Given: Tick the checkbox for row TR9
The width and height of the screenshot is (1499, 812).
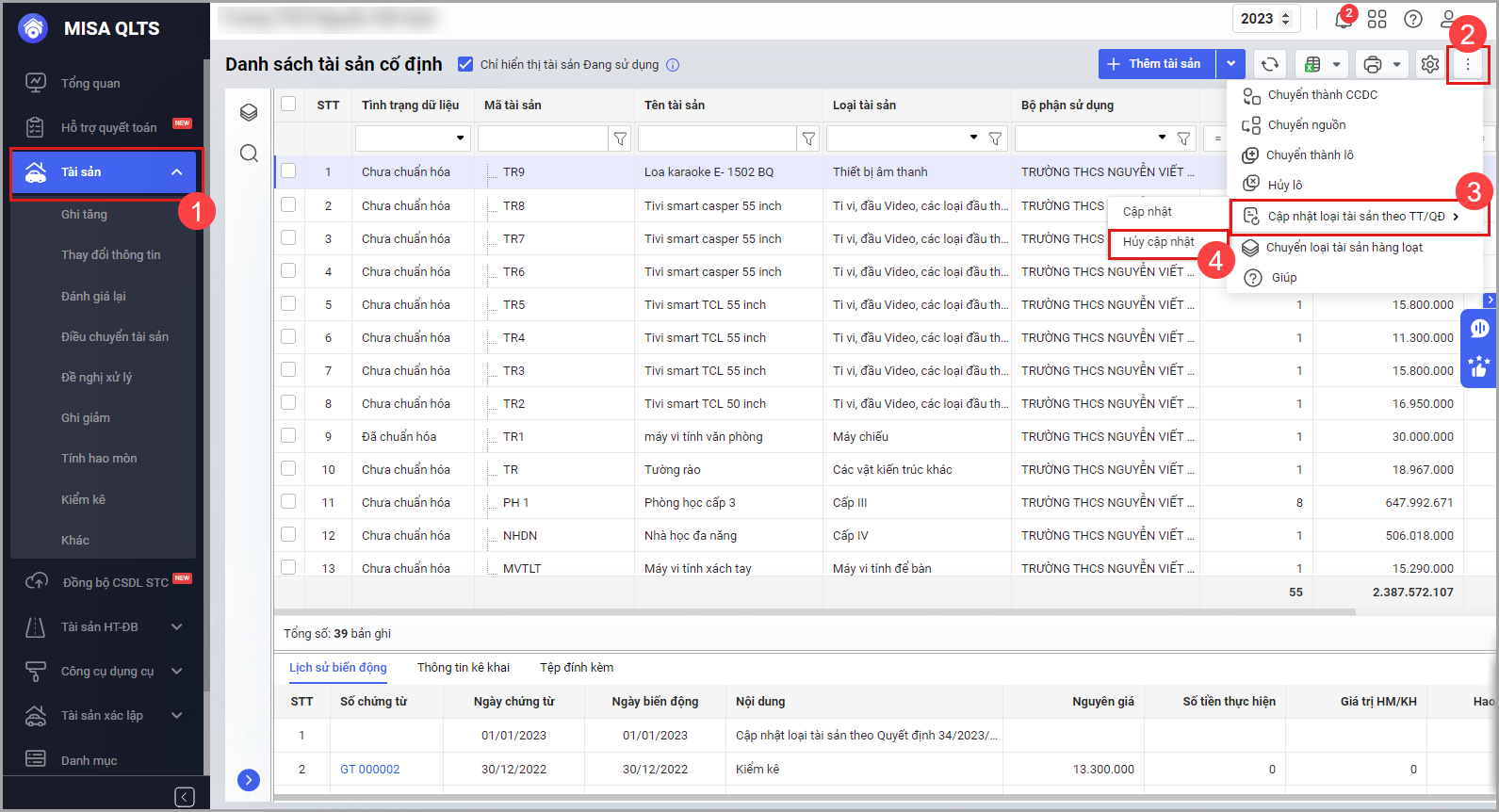Looking at the screenshot, I should [288, 171].
